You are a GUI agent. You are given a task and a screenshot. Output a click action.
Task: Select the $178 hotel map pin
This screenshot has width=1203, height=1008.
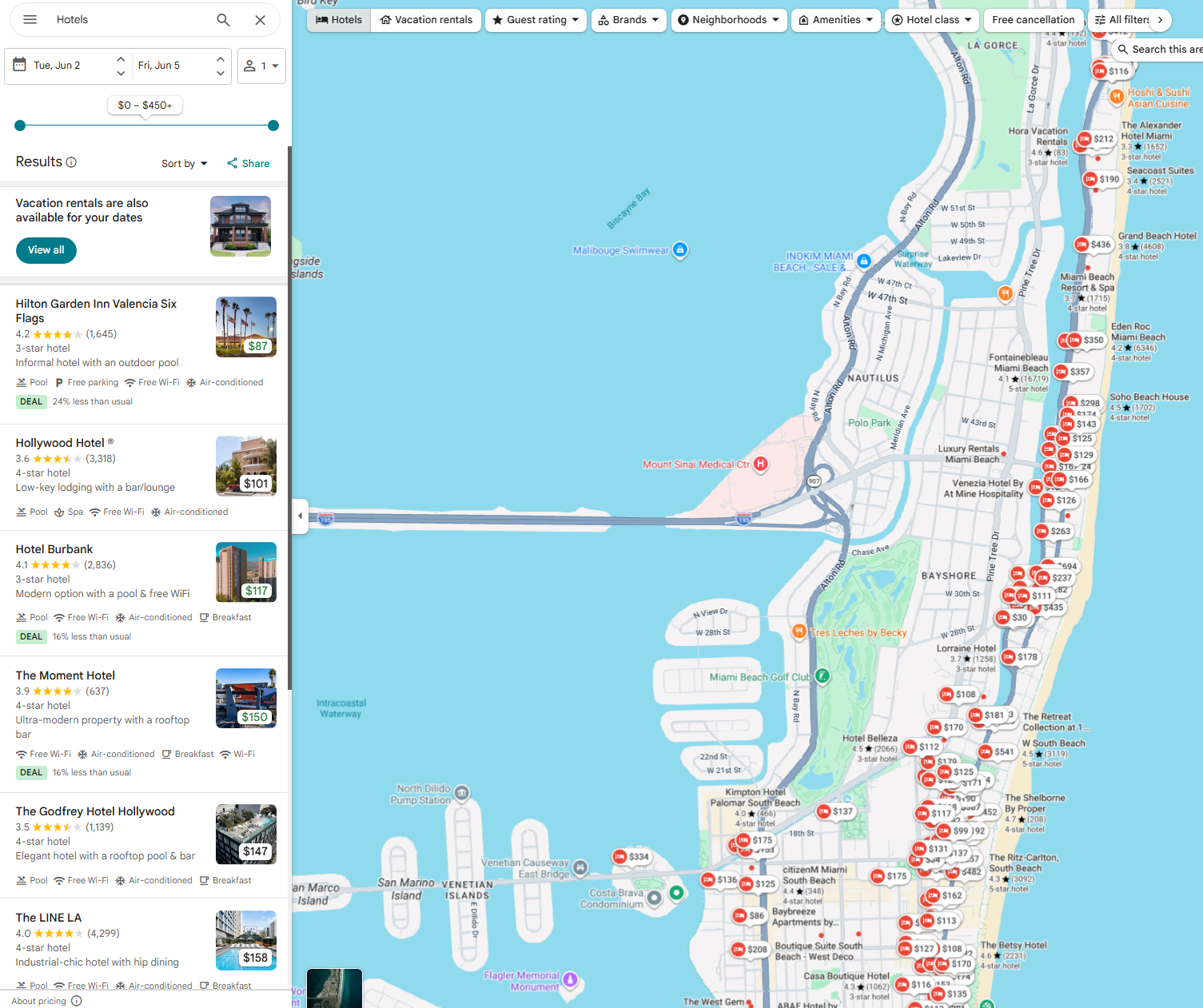coord(1020,657)
